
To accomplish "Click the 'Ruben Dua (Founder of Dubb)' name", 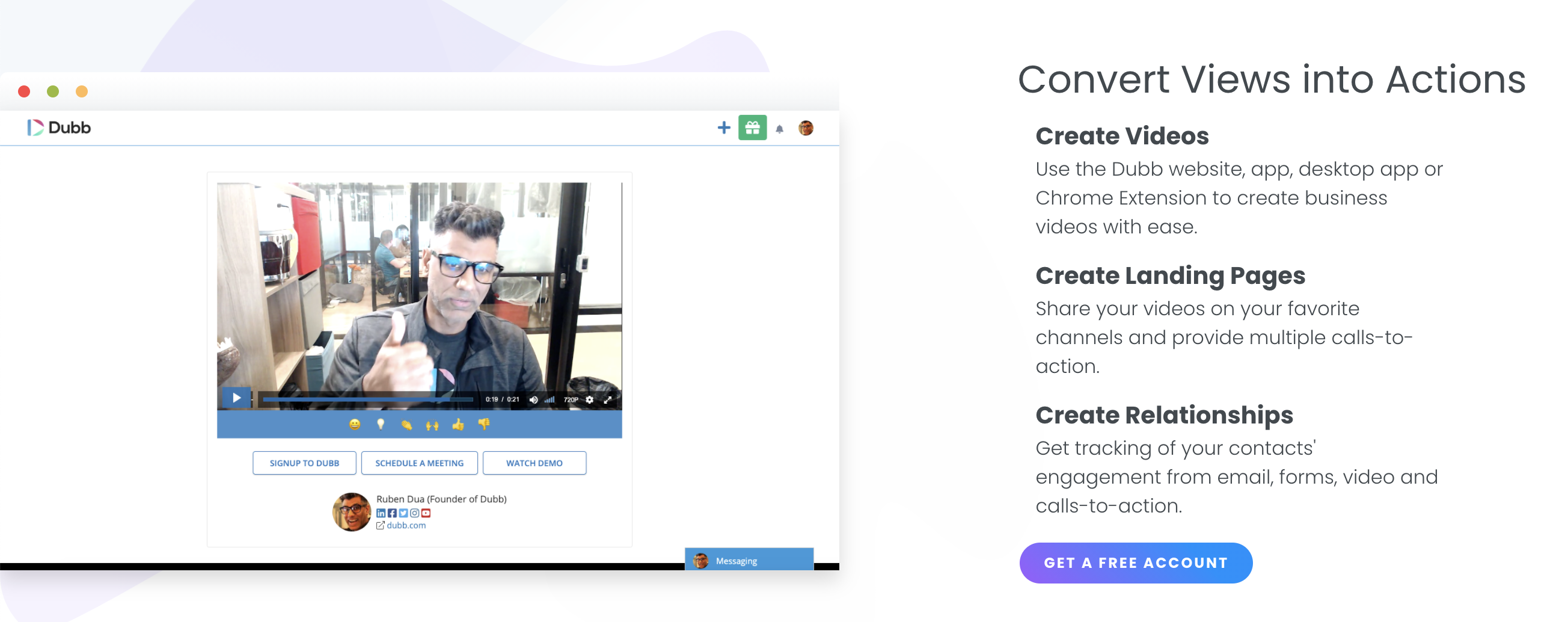I will point(441,499).
